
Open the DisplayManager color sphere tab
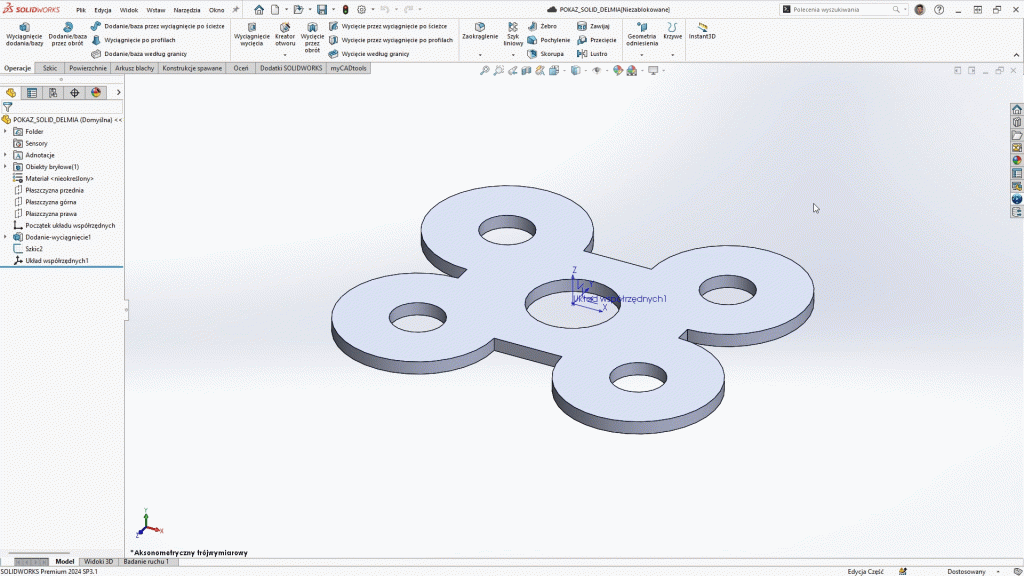pyautogui.click(x=96, y=93)
